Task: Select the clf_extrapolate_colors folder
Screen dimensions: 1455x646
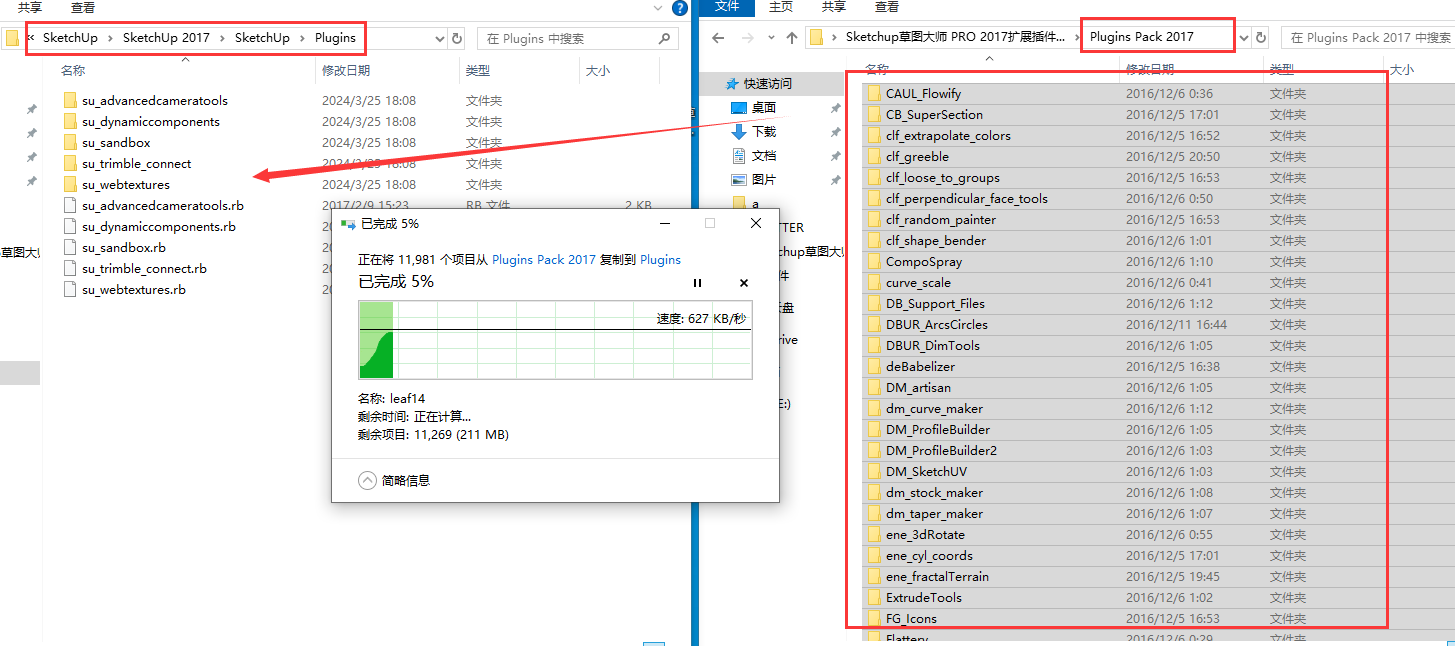Action: [948, 136]
